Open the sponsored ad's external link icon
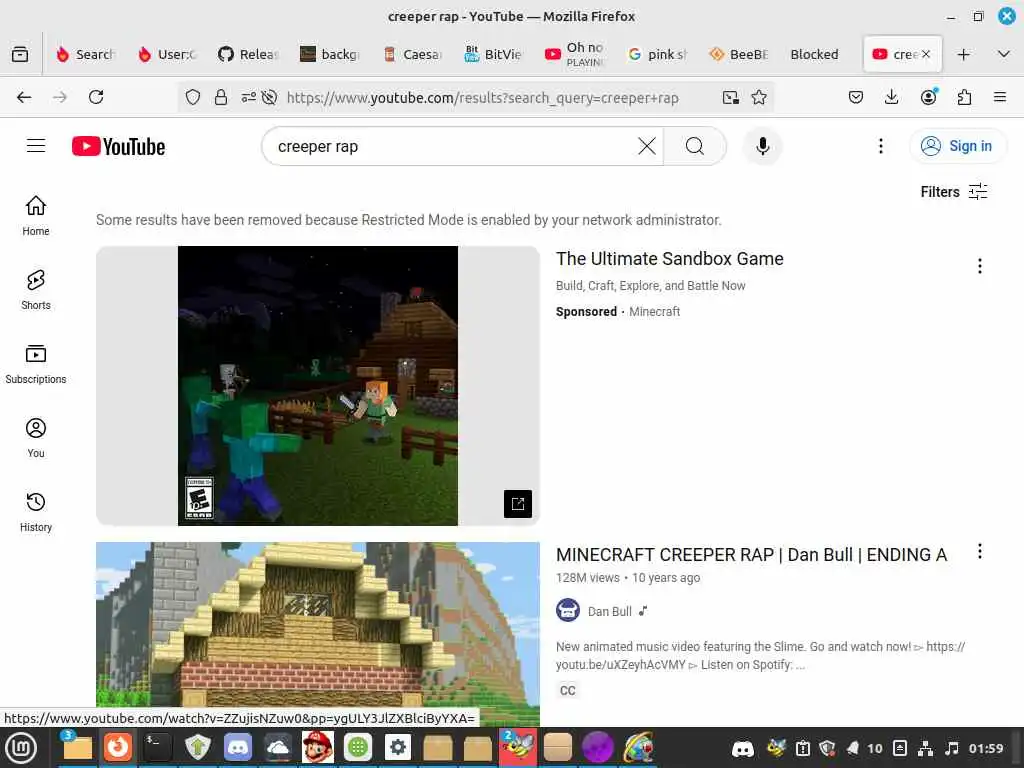The width and height of the screenshot is (1024, 768). (x=518, y=504)
